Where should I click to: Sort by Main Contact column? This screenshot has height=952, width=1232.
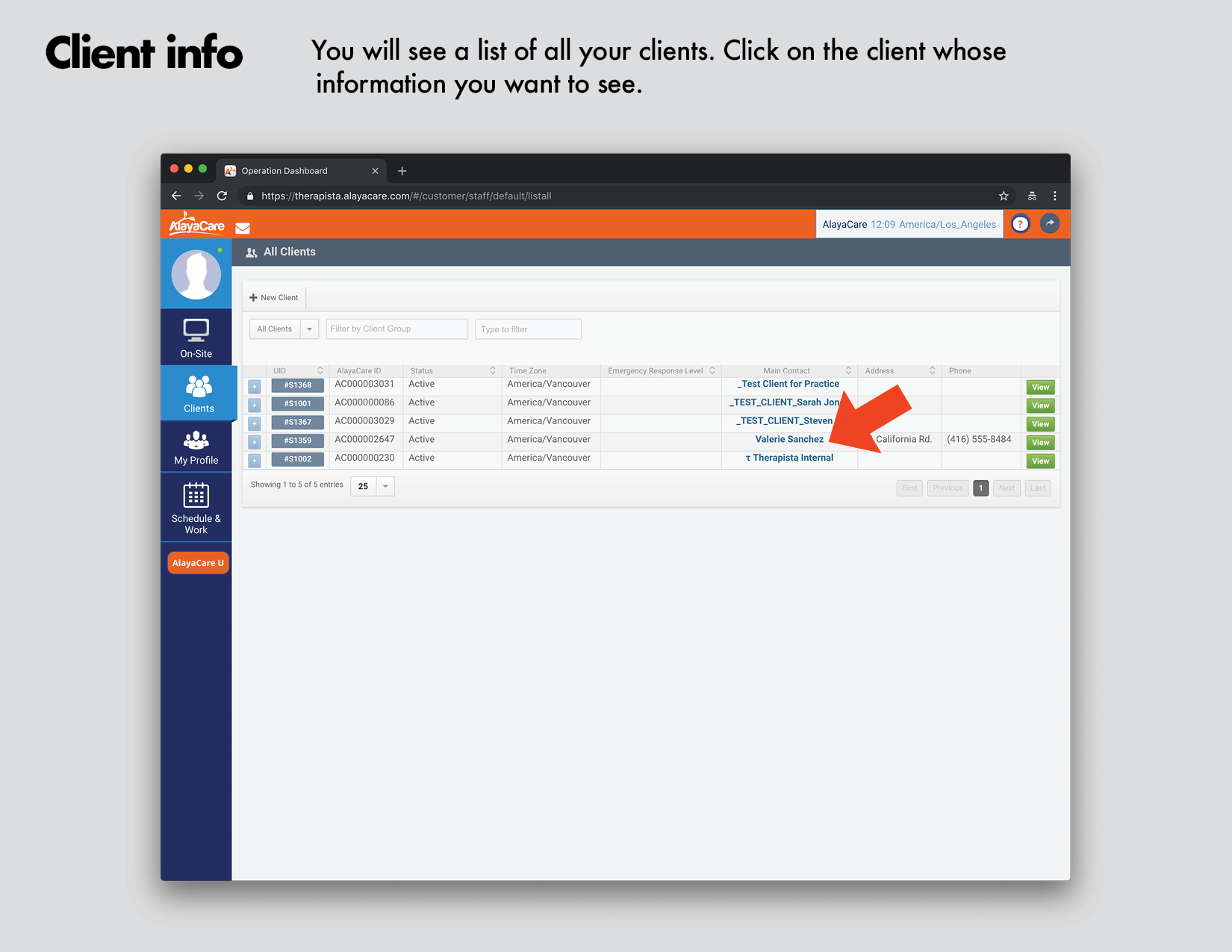pos(788,370)
